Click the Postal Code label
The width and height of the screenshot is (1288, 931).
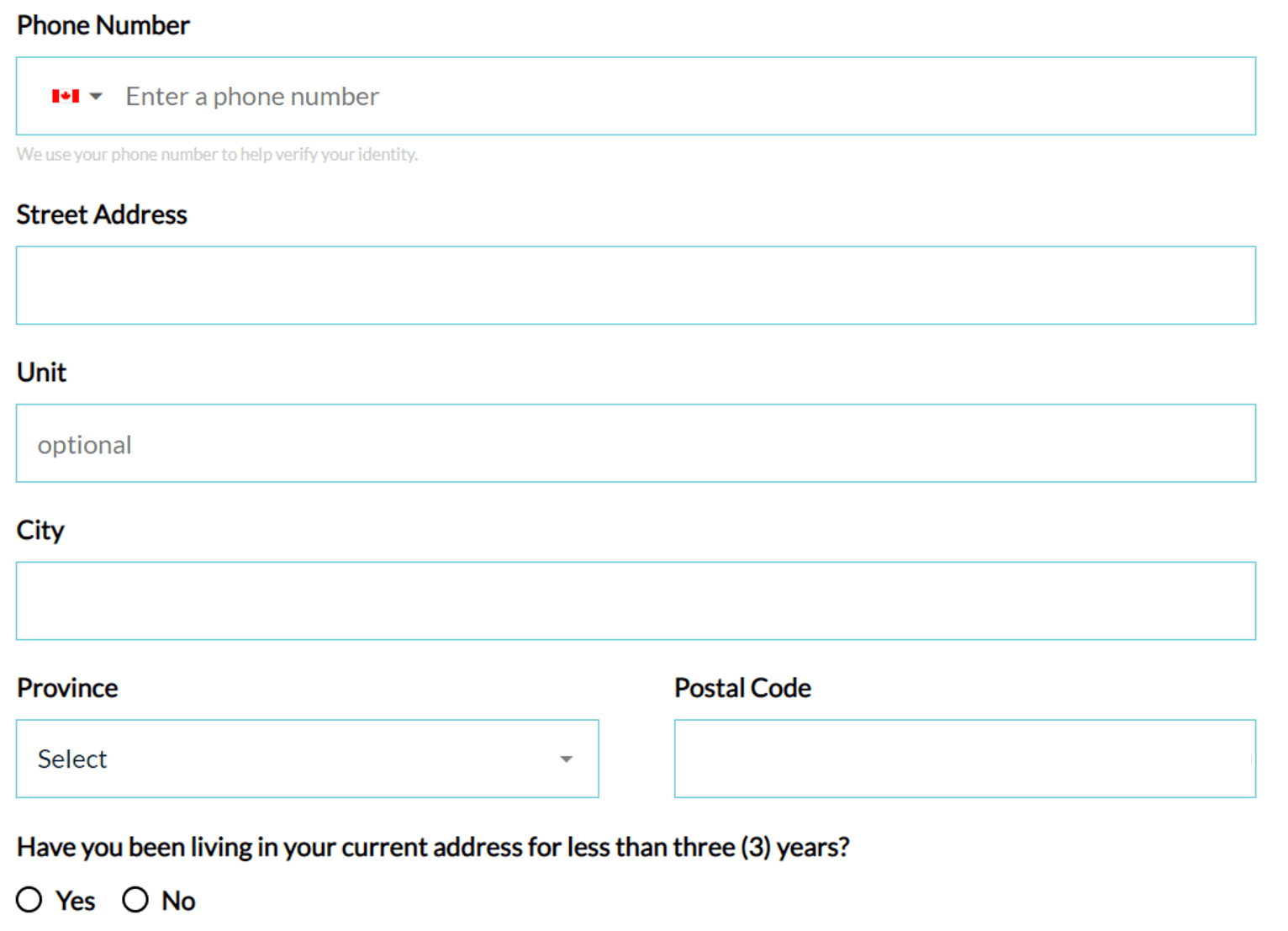742,688
